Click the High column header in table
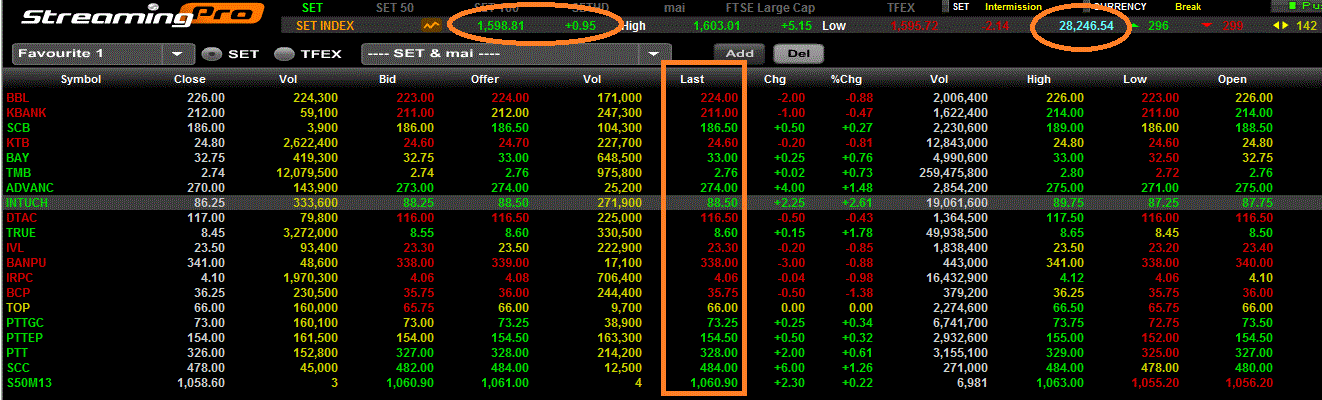Screen dimensions: 1322x400 click(x=1039, y=79)
